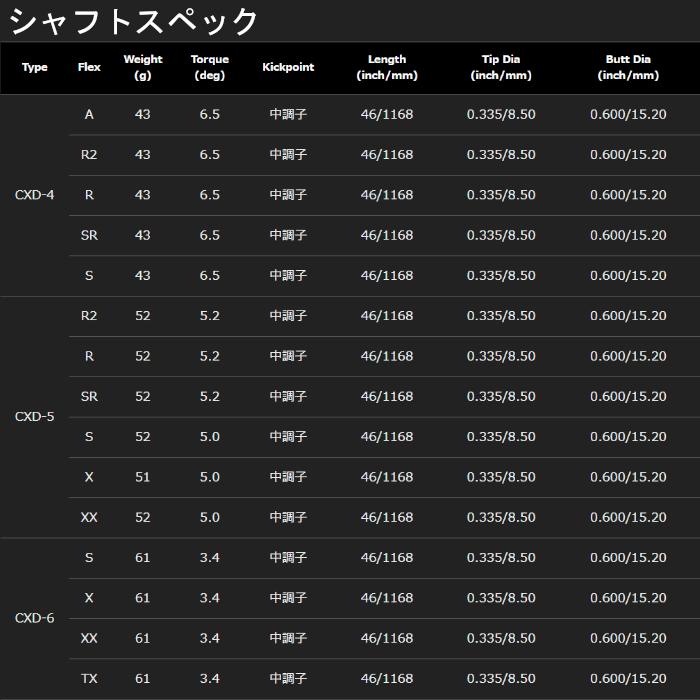Click torque 5.2 in CXD-5 SR row
The image size is (700, 700).
pyautogui.click(x=209, y=396)
